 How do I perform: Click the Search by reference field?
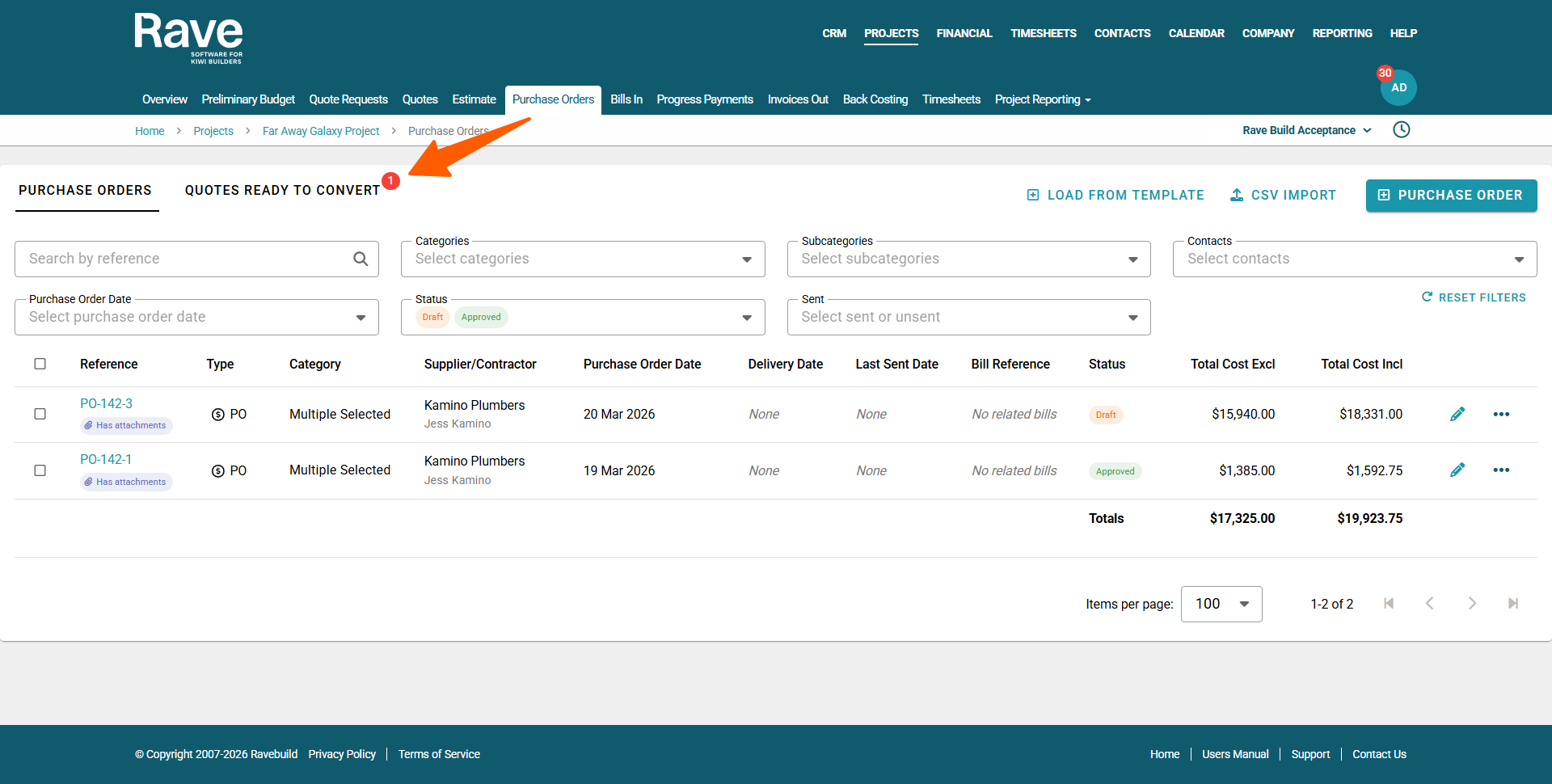(x=186, y=259)
